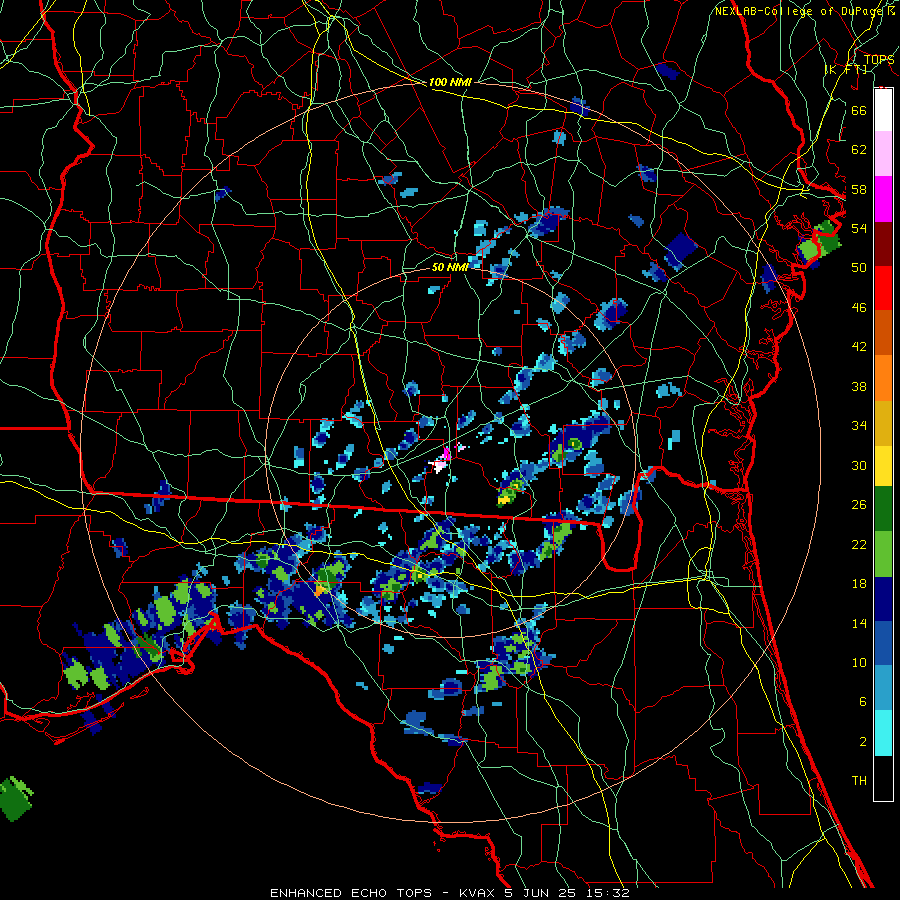Click the navy blue legend swatch

(883, 599)
